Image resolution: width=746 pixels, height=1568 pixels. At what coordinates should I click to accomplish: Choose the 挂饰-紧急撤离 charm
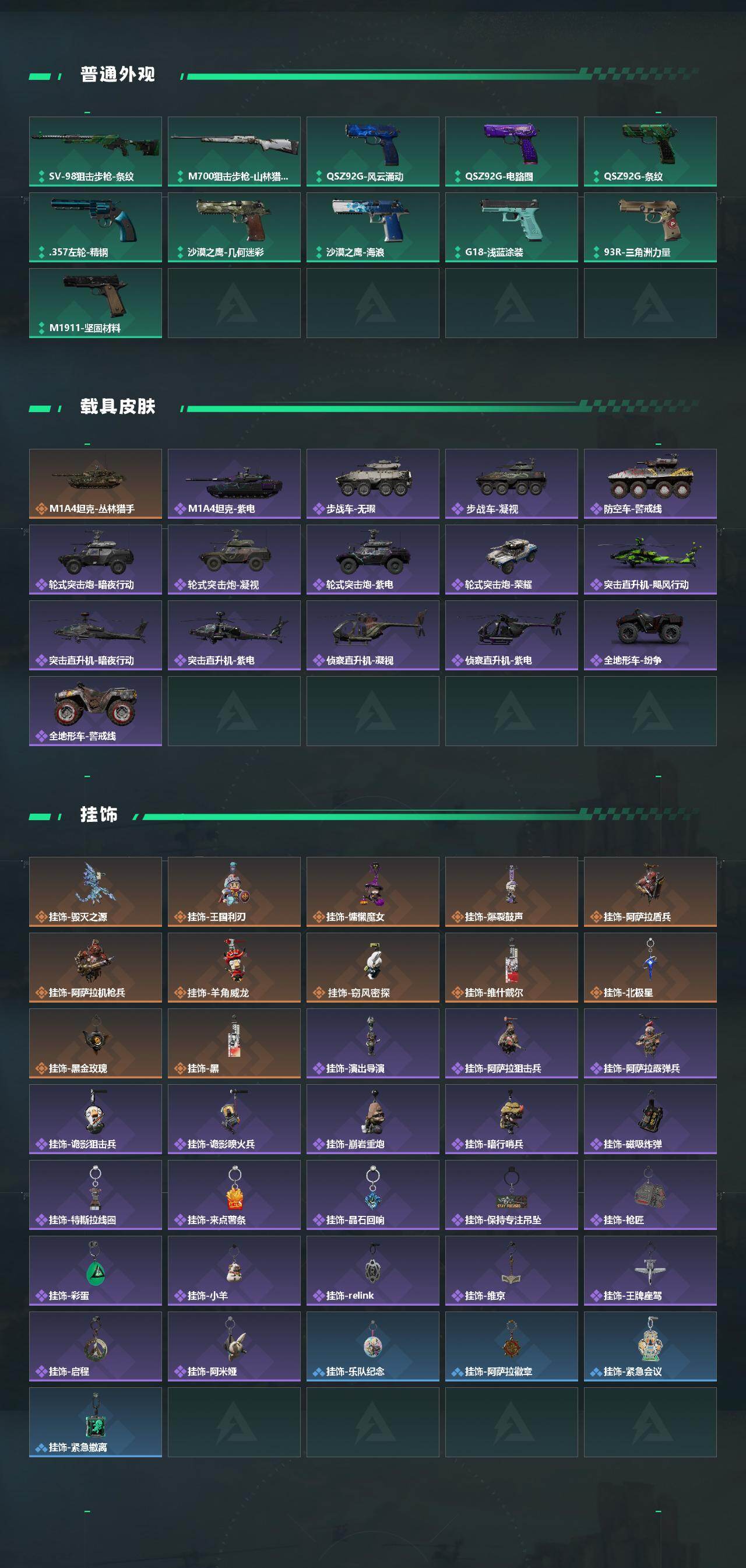click(96, 1422)
